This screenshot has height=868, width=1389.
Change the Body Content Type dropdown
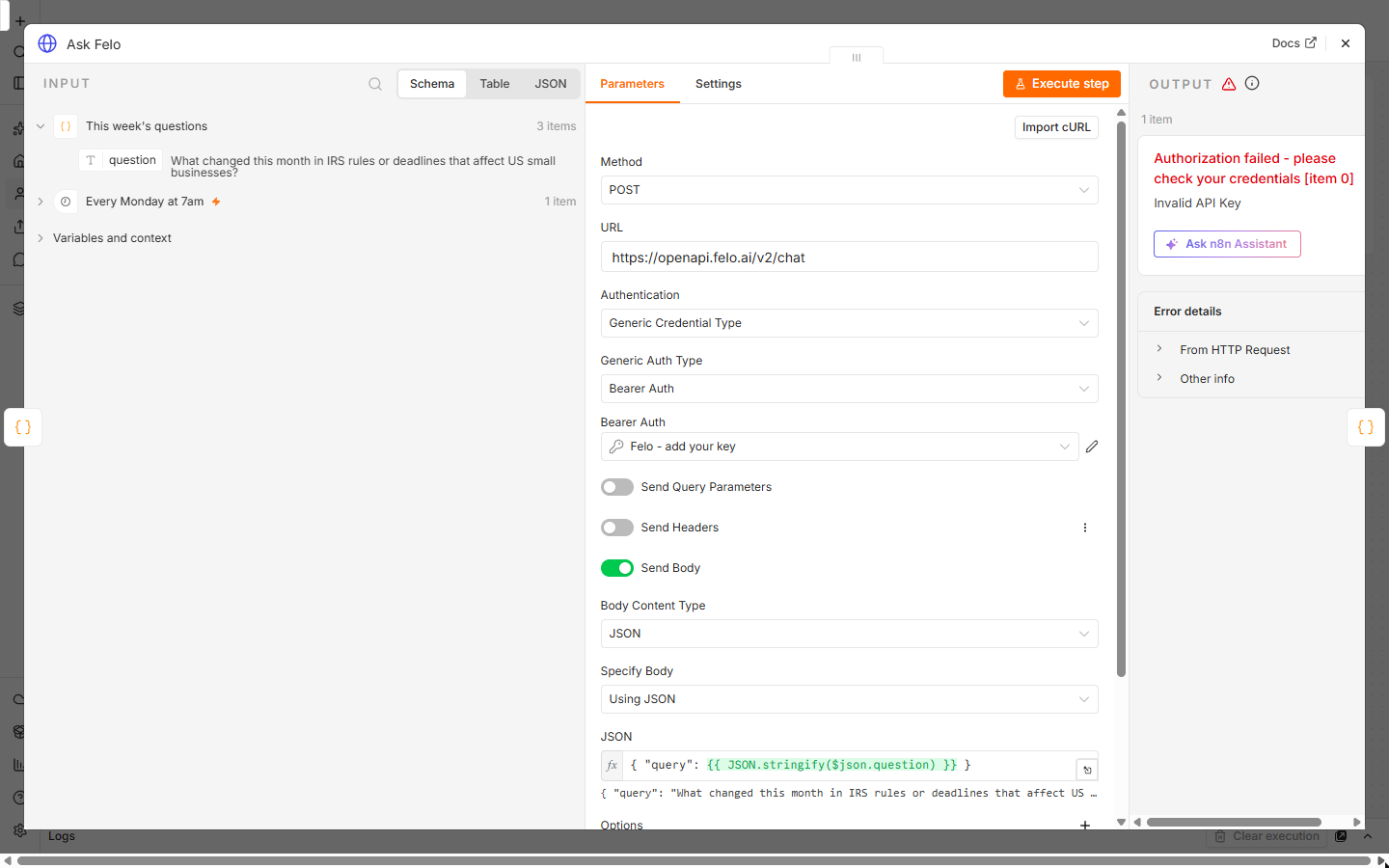pos(849,634)
